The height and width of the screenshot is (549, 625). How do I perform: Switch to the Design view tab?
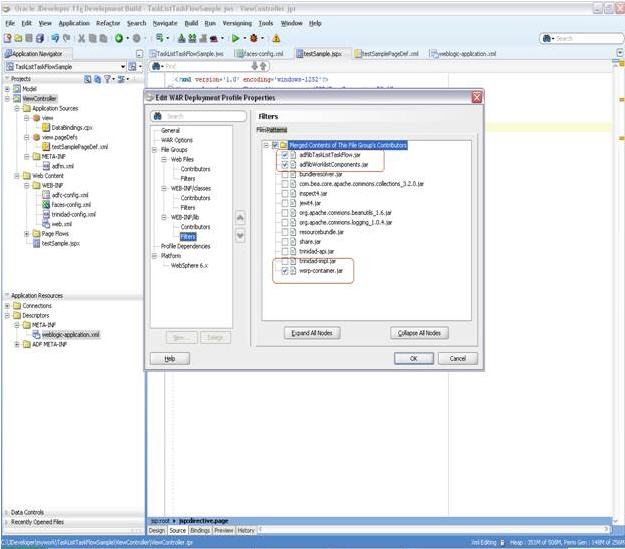click(157, 531)
